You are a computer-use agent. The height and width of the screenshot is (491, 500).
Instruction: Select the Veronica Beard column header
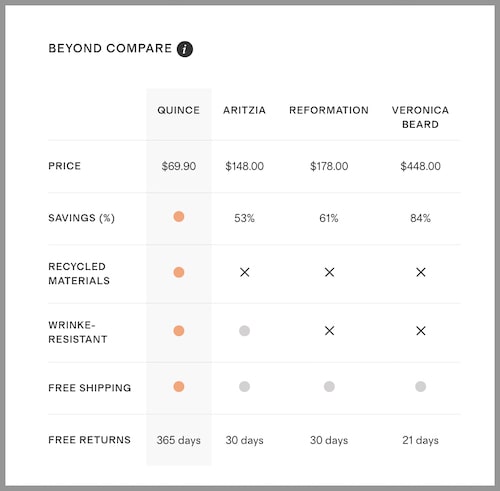[420, 117]
